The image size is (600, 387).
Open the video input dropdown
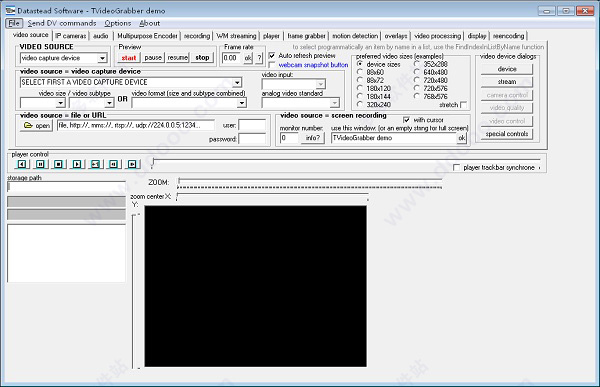(x=321, y=84)
